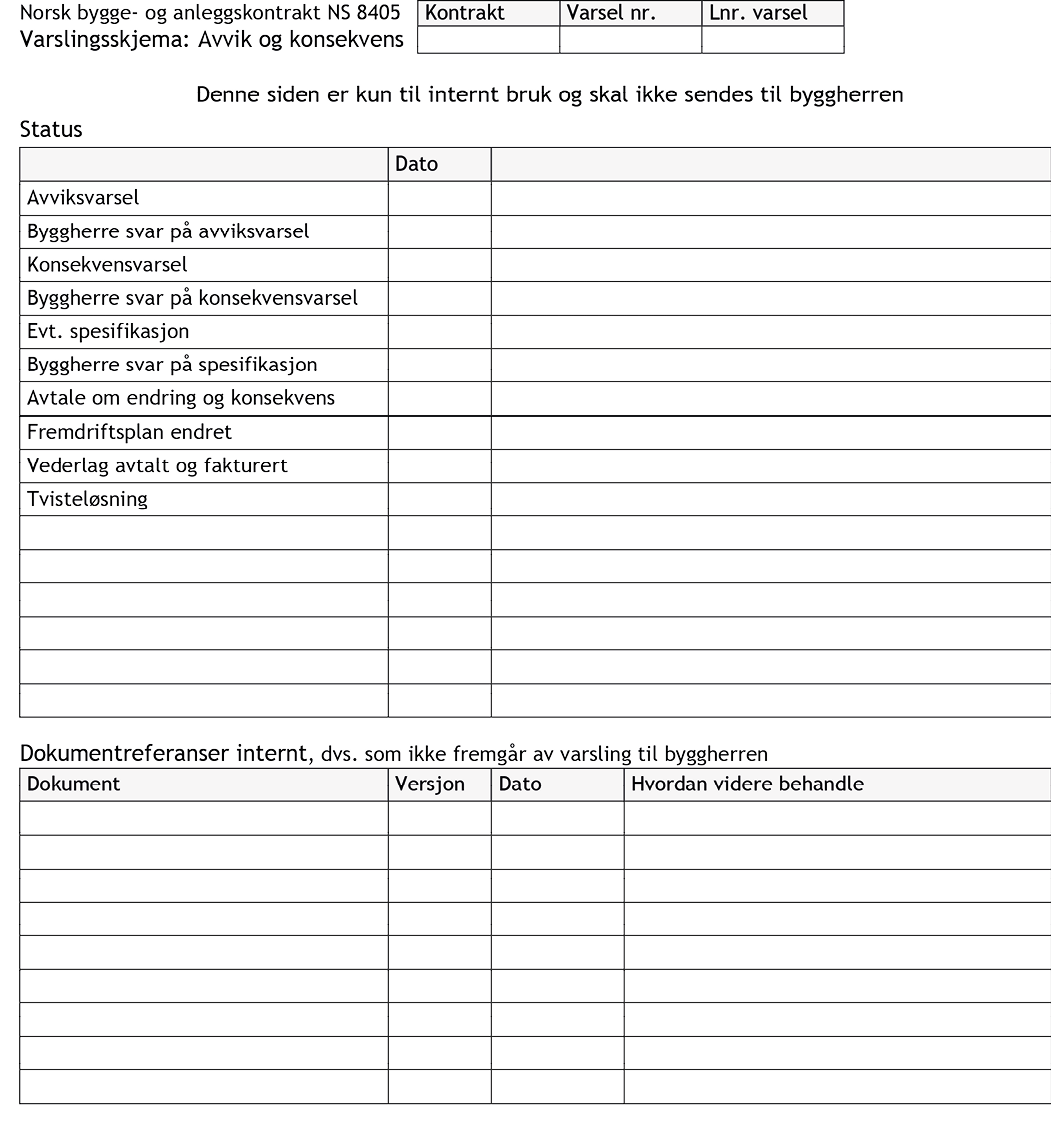Click the Dato cell for Konsekvensvarsel
The height and width of the screenshot is (1131, 1051).
click(439, 265)
